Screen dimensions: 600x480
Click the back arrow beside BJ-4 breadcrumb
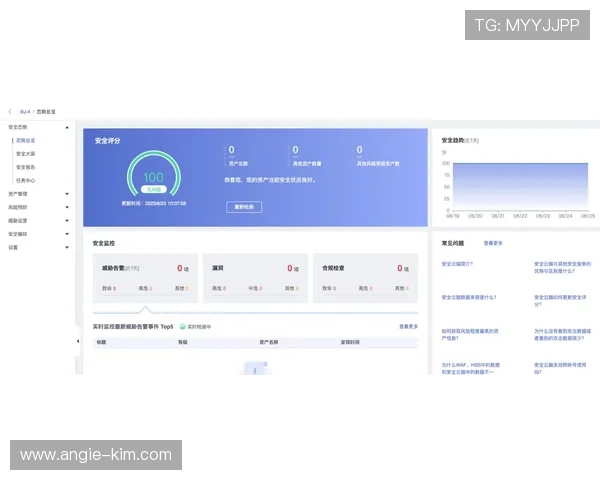(x=10, y=112)
